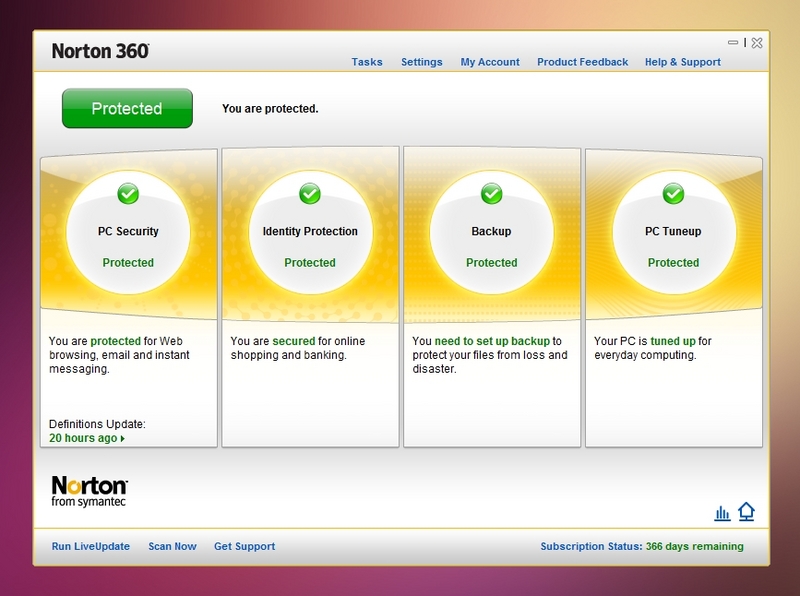Open the Tasks menu
This screenshot has height=596, width=800.
pos(367,62)
